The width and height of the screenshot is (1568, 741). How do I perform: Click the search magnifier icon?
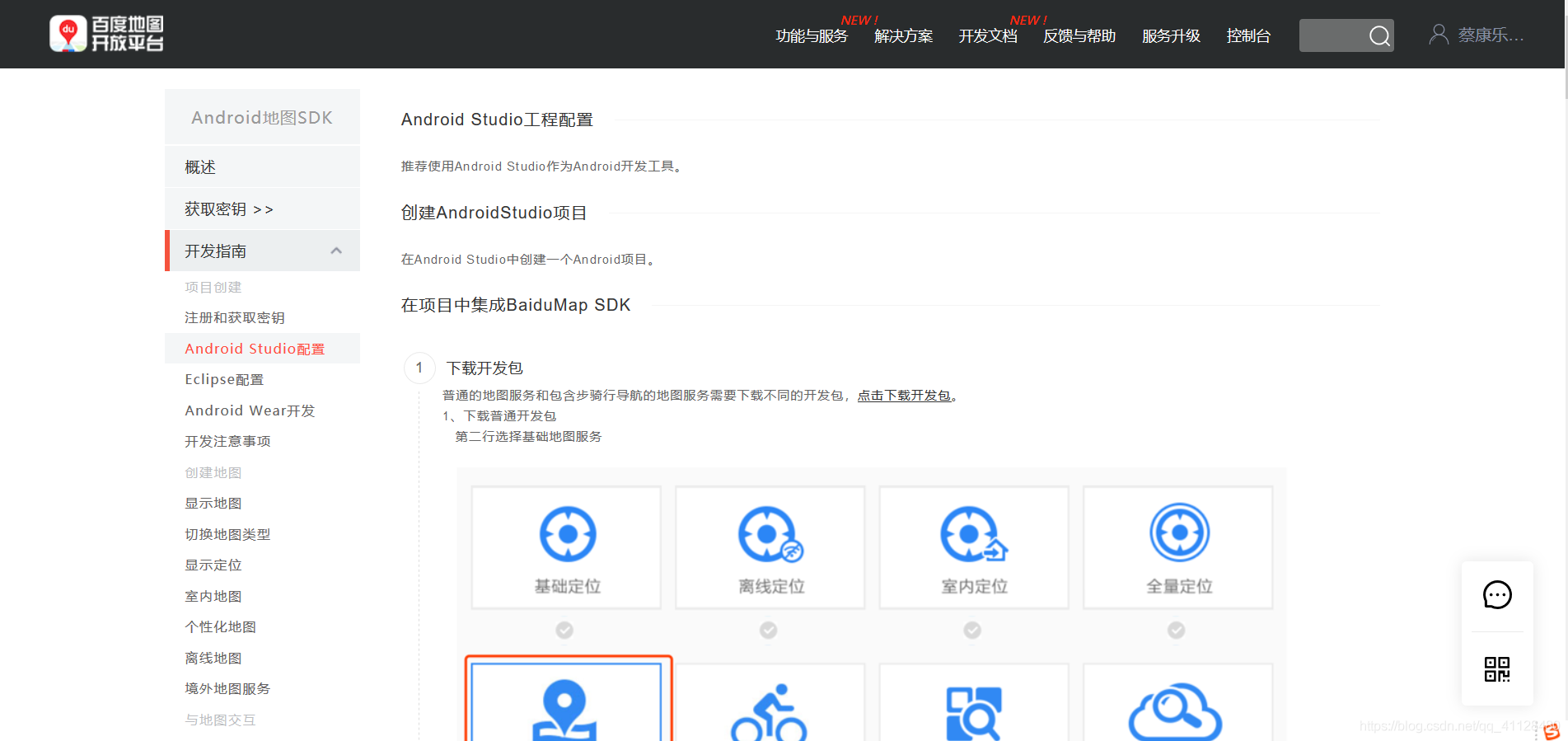point(1378,35)
